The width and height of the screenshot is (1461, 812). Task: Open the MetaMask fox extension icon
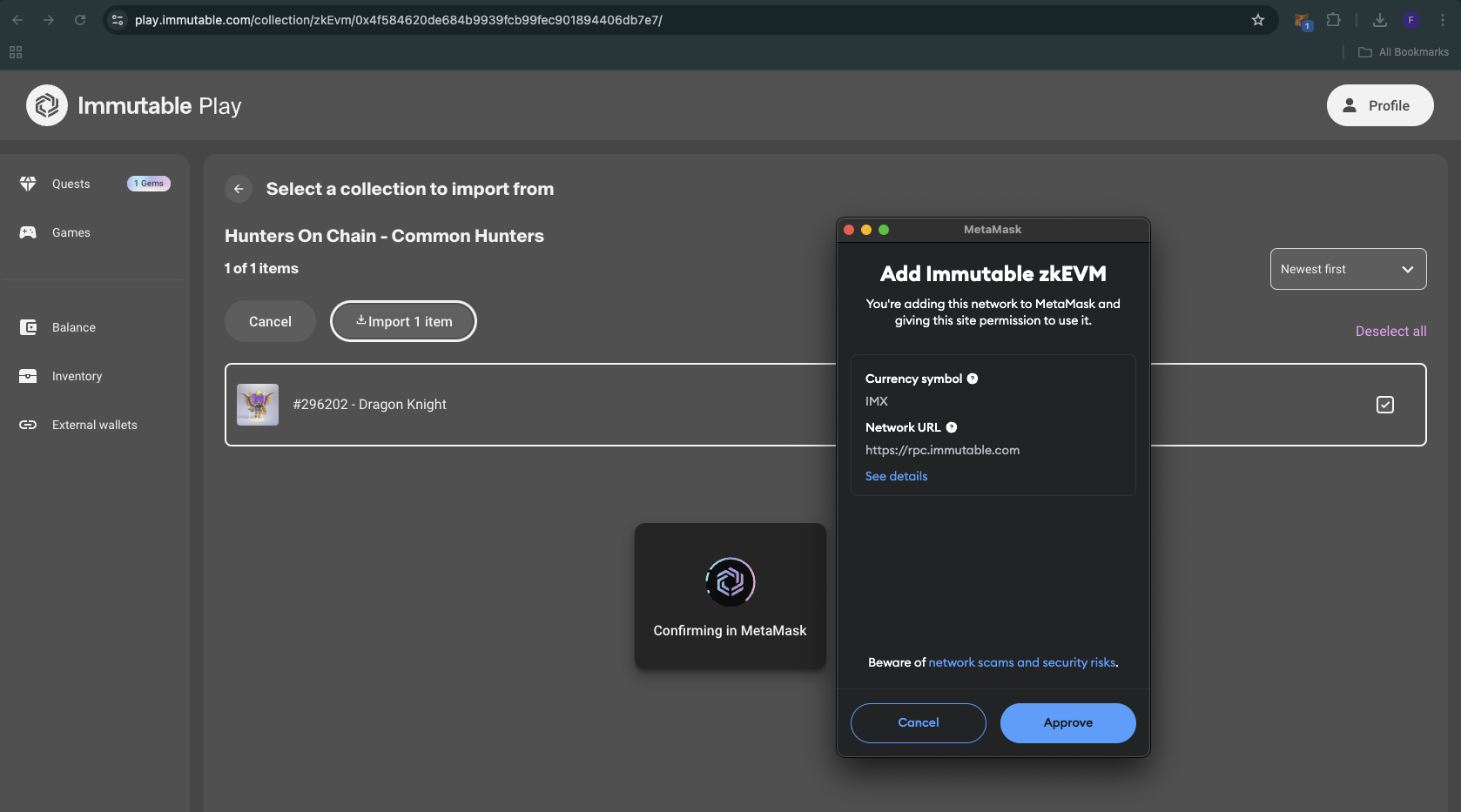click(1303, 21)
